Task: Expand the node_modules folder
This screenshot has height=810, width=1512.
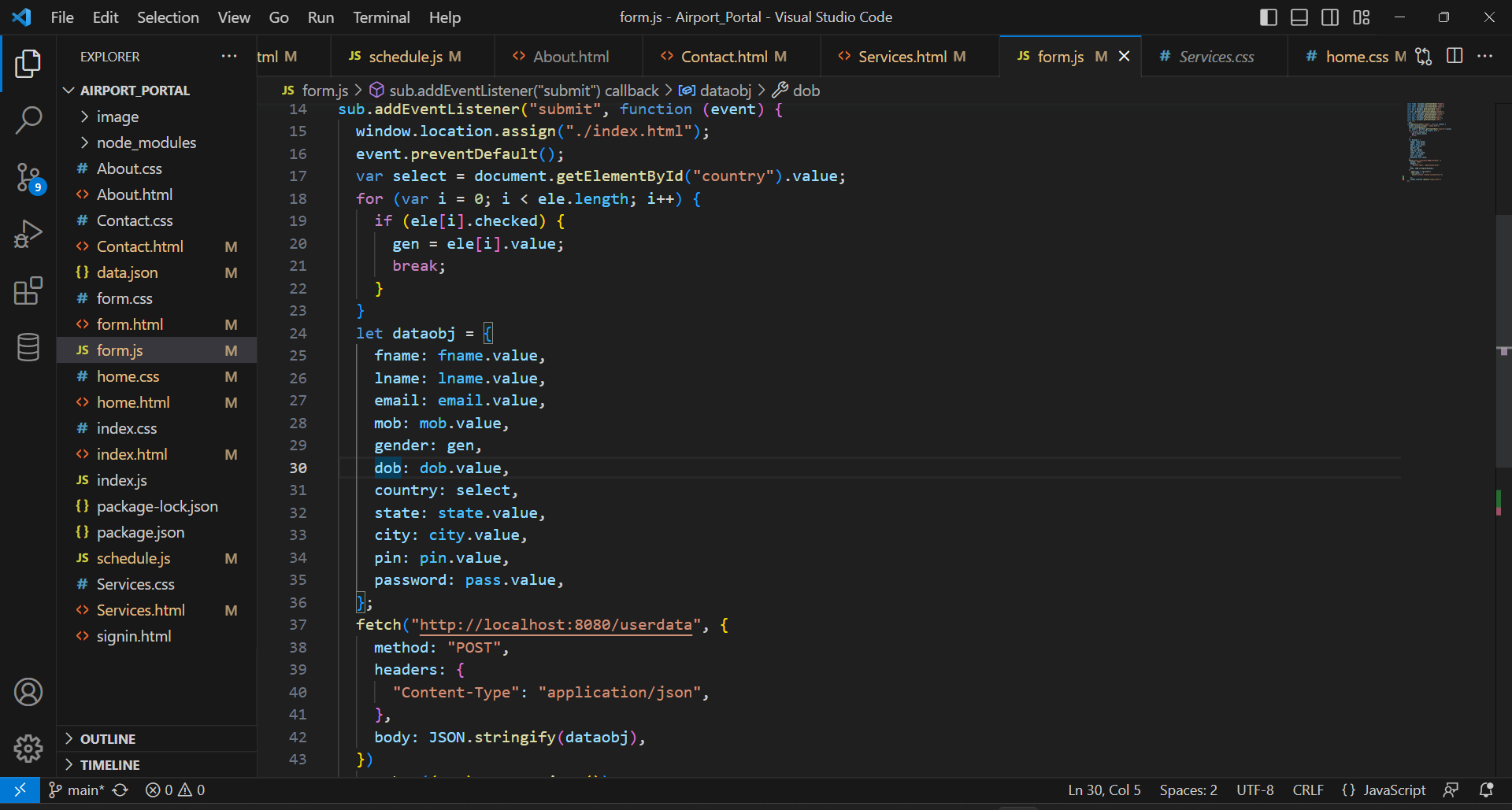Action: pyautogui.click(x=84, y=142)
